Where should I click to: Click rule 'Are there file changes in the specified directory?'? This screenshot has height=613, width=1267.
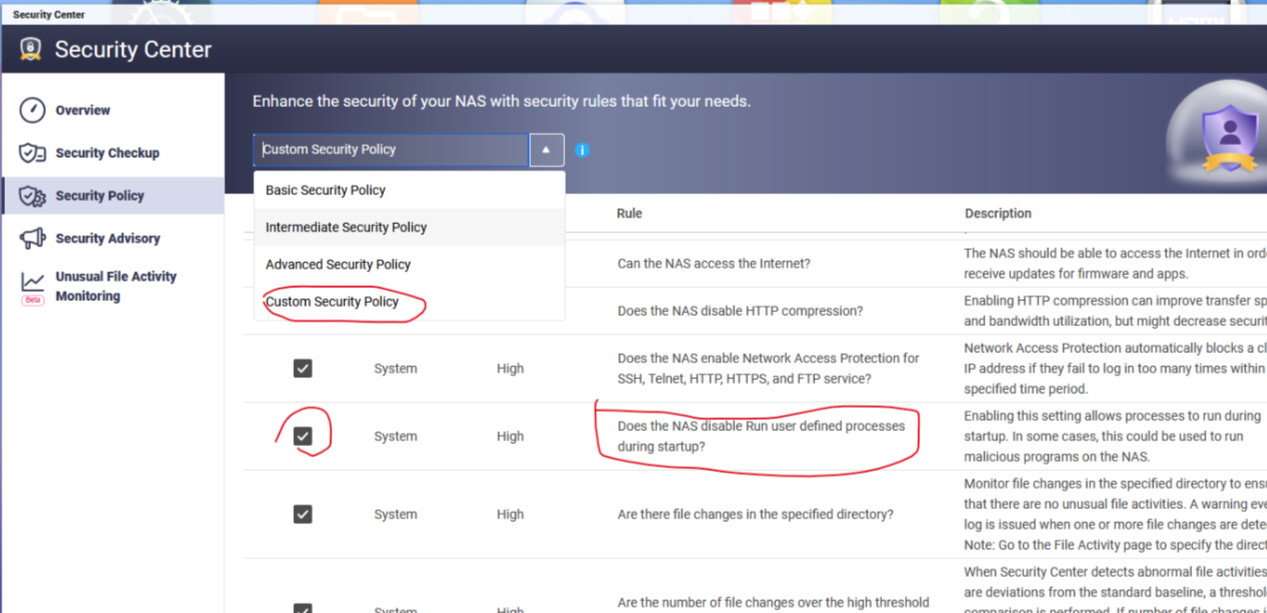pyautogui.click(x=755, y=514)
